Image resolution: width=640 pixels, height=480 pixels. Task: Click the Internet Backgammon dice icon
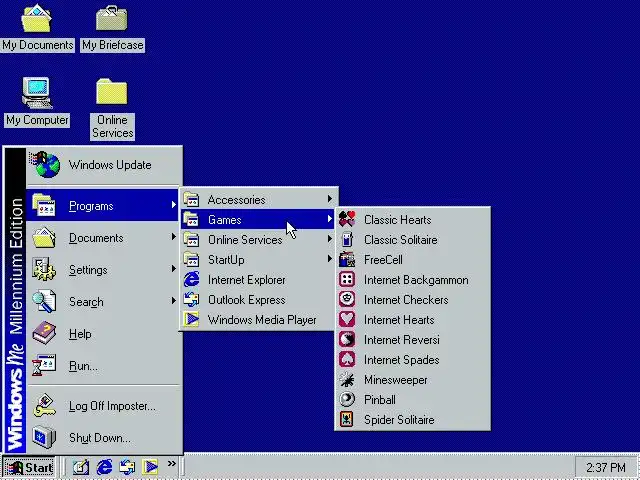pos(347,280)
